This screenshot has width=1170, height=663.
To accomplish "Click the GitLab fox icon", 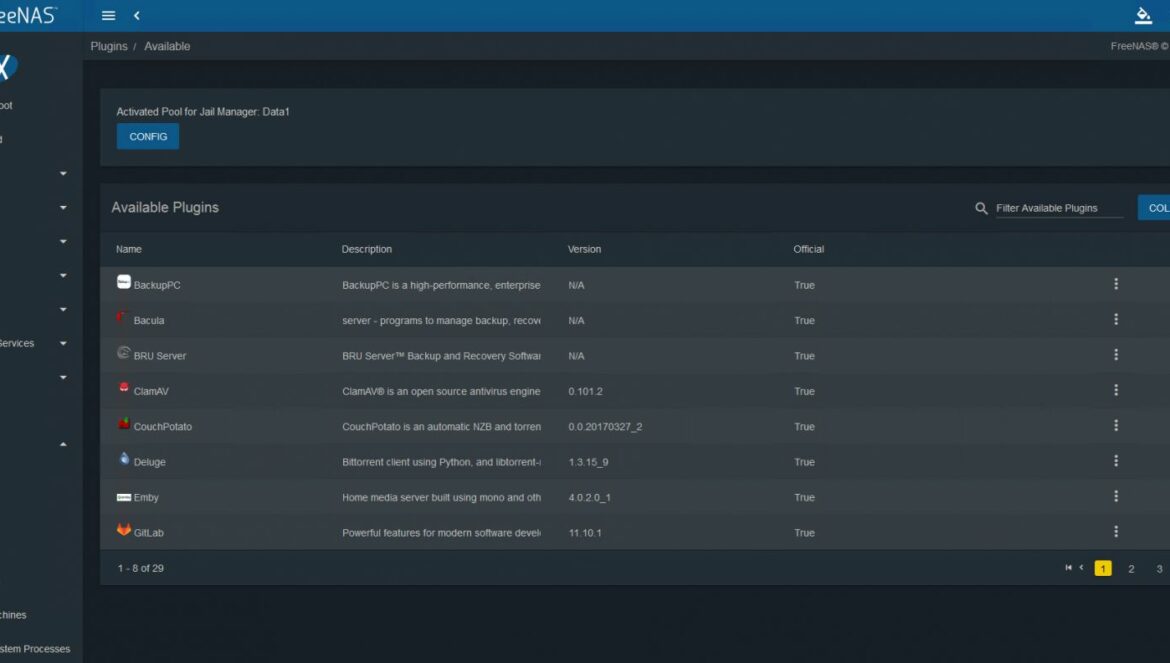I will [124, 530].
